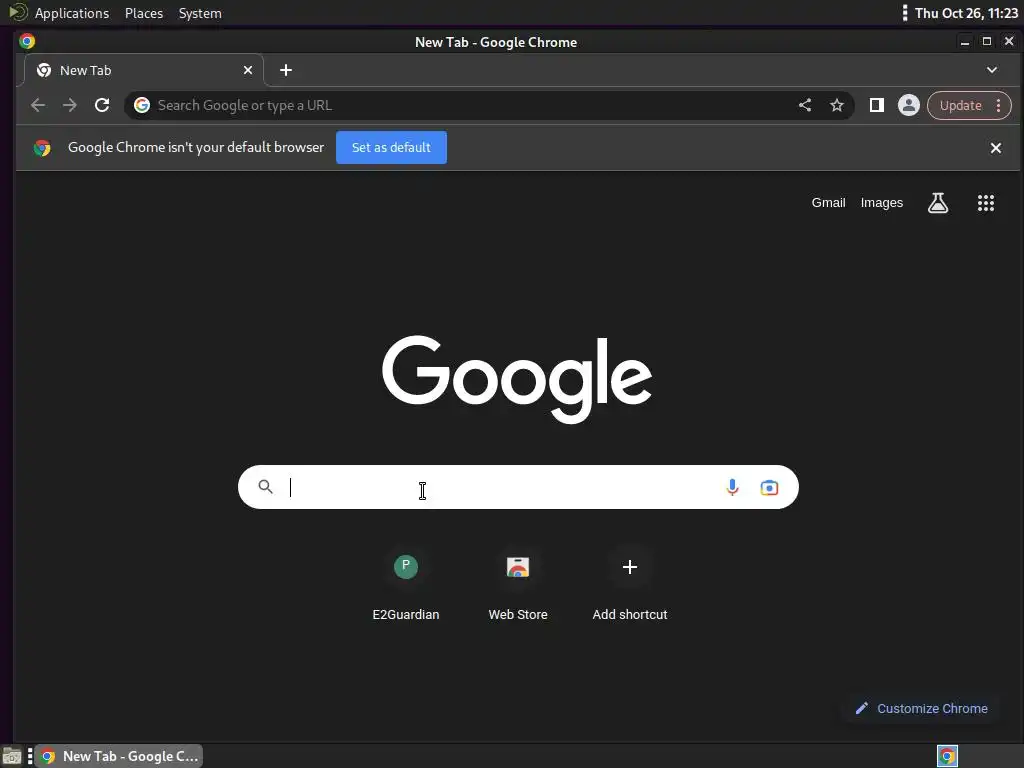Click the Customize Chrome button
Screen dimensions: 1024x768
point(922,709)
